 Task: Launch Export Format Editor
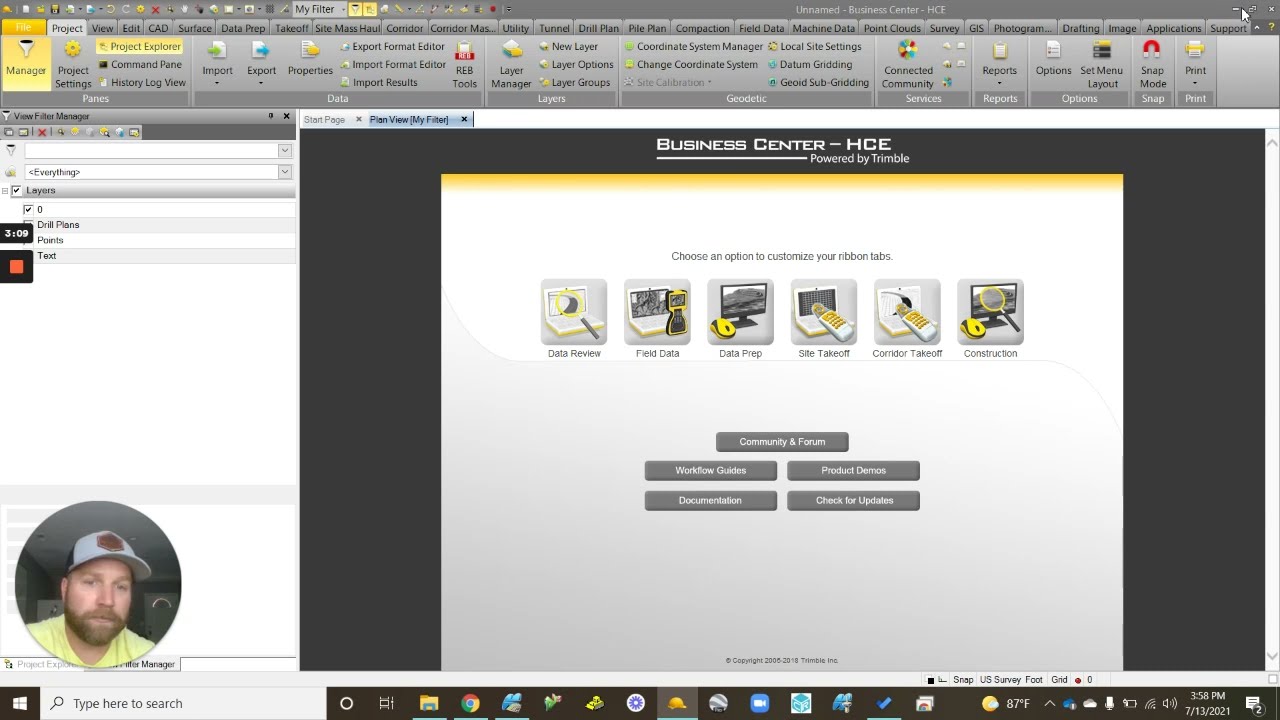click(x=392, y=46)
